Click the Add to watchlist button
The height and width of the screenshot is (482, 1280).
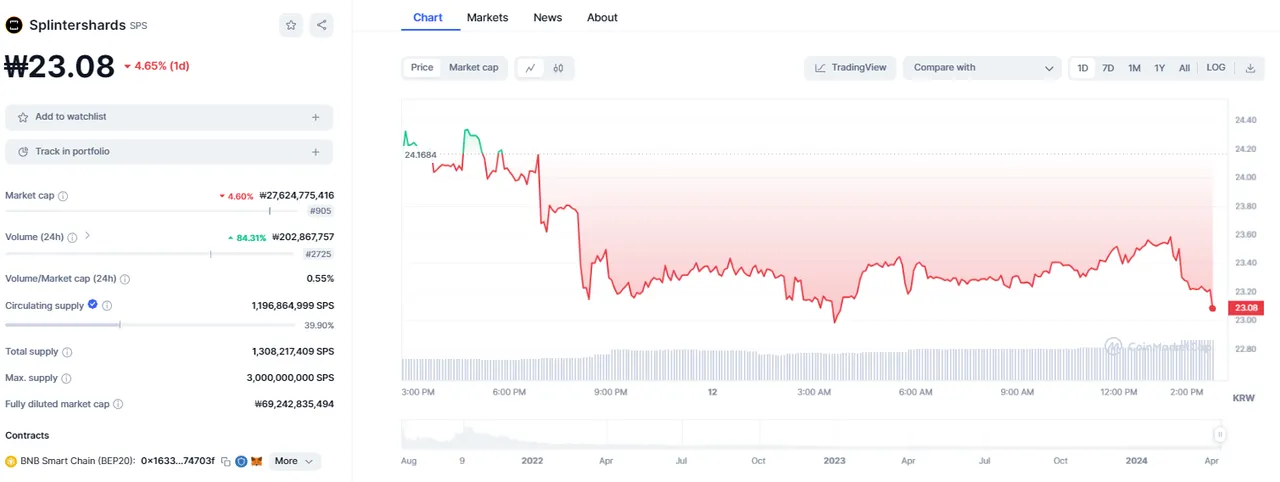click(169, 117)
